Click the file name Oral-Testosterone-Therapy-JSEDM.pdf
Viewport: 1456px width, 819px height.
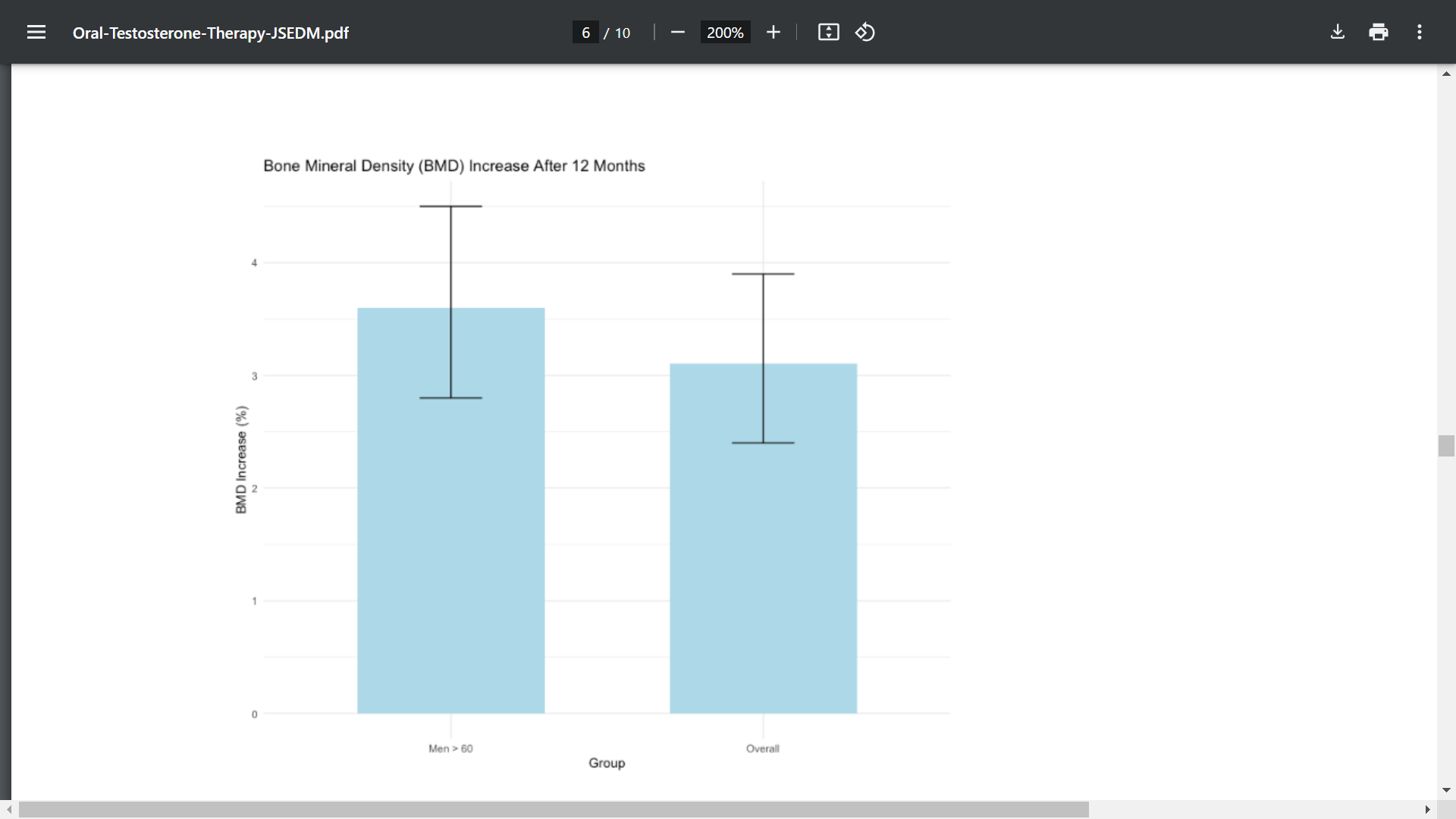point(211,33)
